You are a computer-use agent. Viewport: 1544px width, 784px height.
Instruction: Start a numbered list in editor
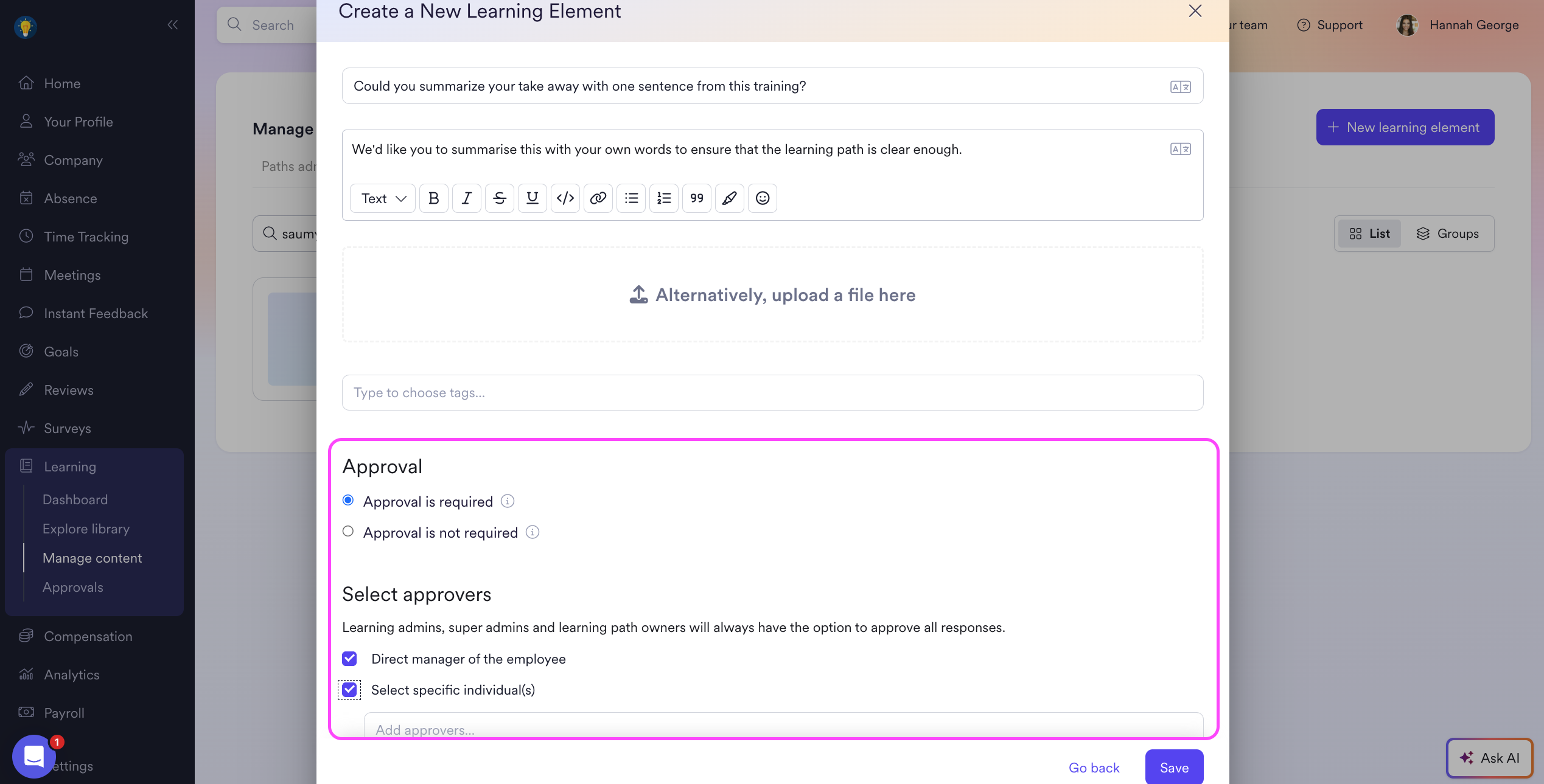(663, 198)
